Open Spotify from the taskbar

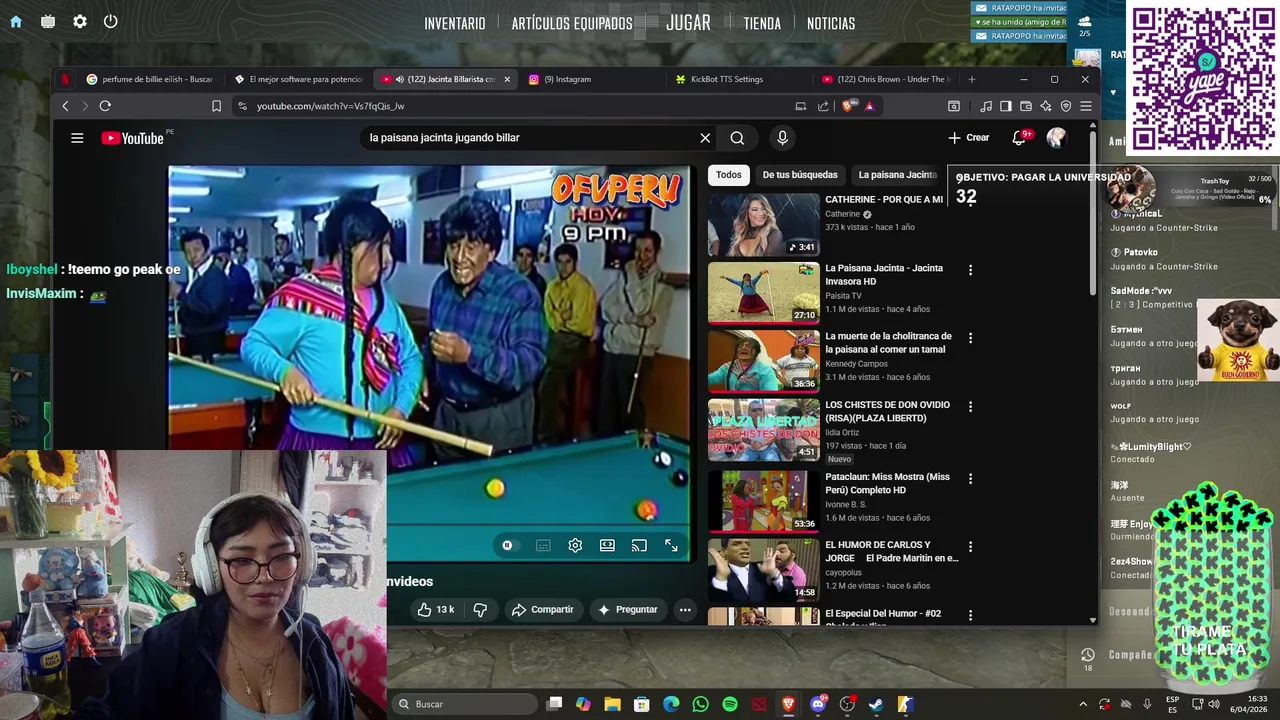[730, 704]
